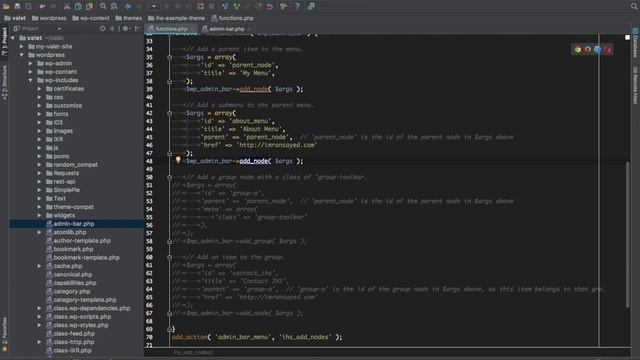Click the Save All toolbar icon
Viewport: 640px width, 360px height.
17,6
